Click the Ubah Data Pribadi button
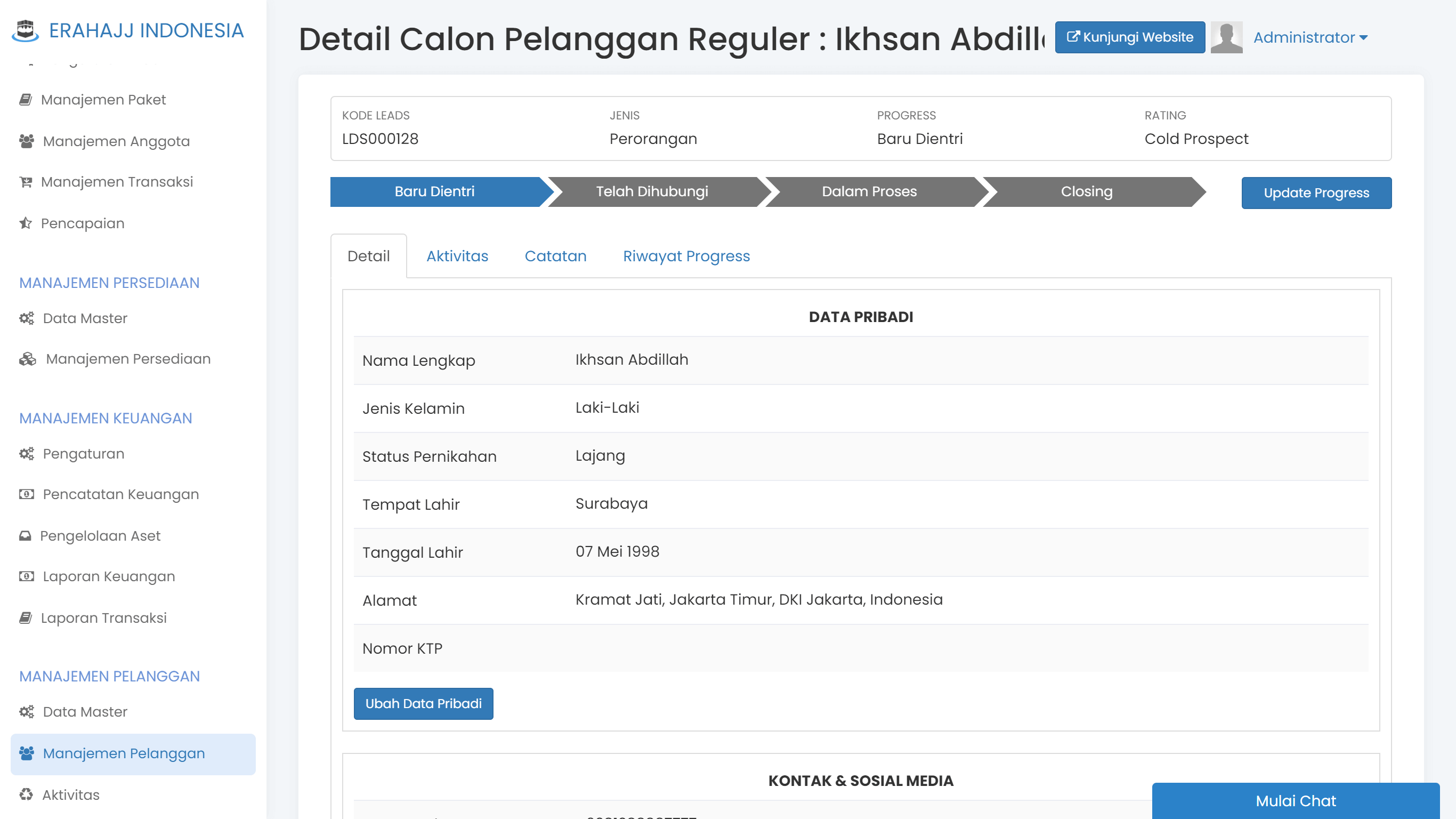 click(x=423, y=703)
